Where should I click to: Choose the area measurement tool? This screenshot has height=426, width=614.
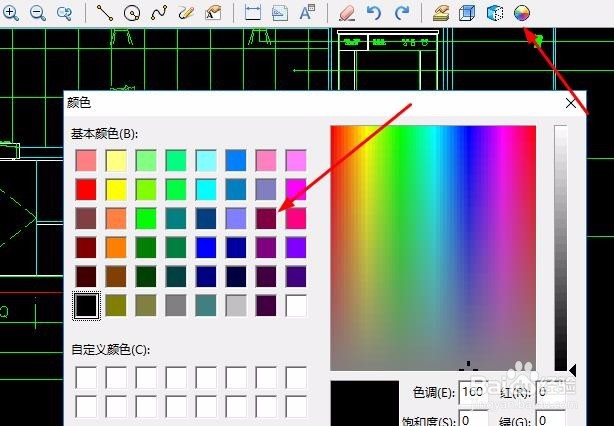tap(280, 13)
